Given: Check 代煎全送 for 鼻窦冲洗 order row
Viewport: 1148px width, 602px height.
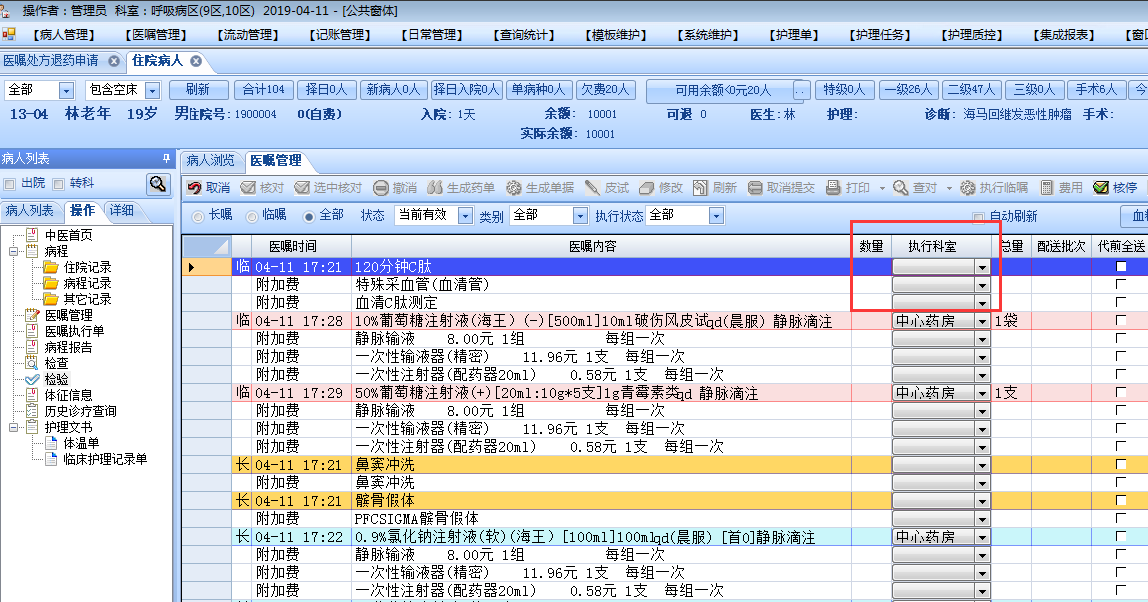Looking at the screenshot, I should click(x=1121, y=464).
